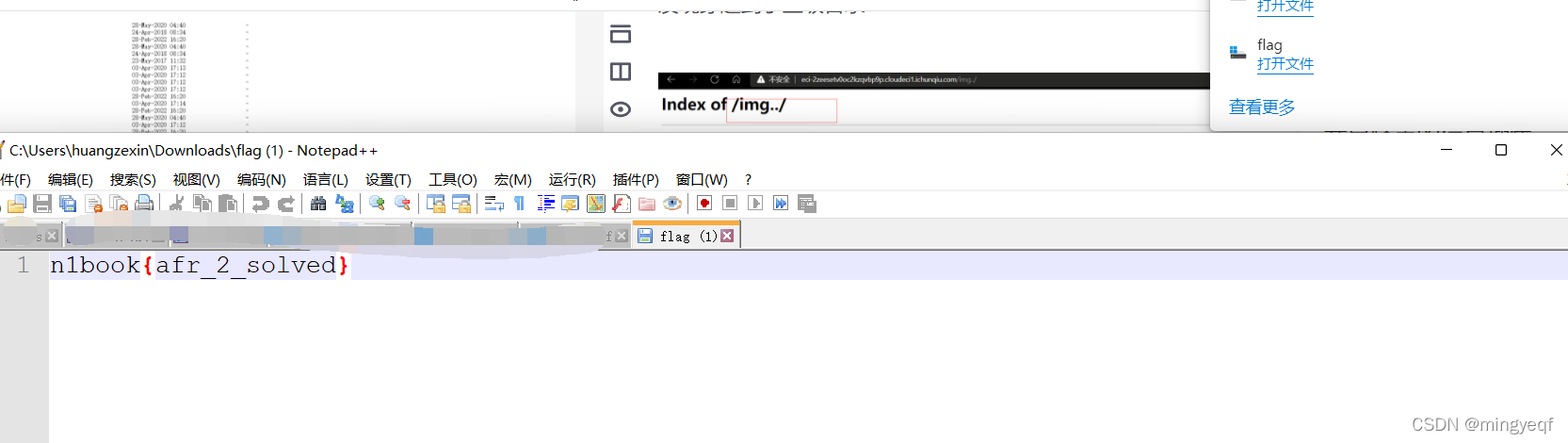The height and width of the screenshot is (443, 1568).
Task: Open the 宏(M) menu
Action: pos(513,179)
